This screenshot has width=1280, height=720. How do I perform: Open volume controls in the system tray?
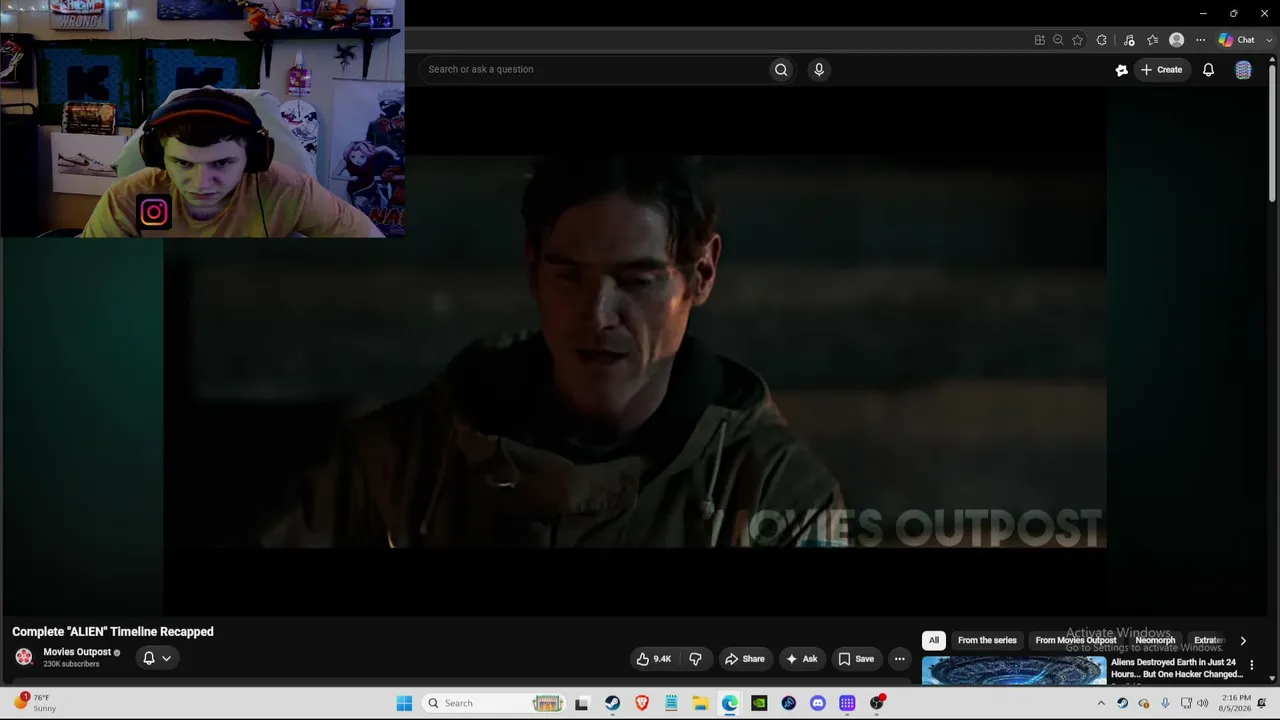click(x=1202, y=703)
